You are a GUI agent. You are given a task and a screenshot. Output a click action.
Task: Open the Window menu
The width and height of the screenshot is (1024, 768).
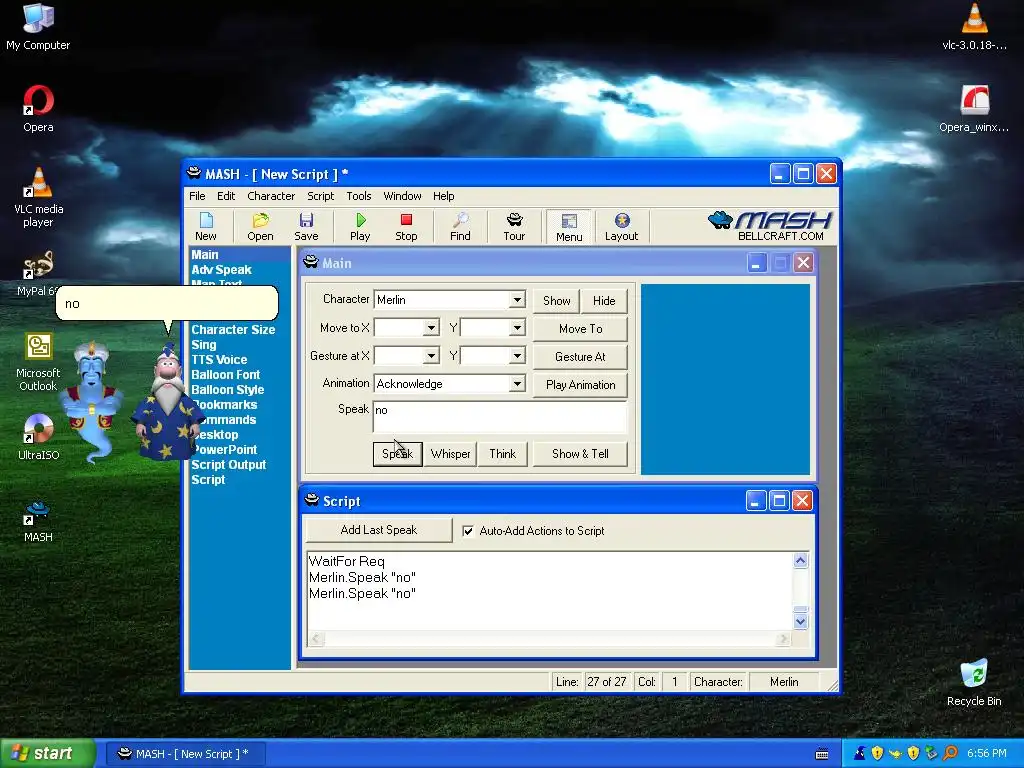point(402,196)
